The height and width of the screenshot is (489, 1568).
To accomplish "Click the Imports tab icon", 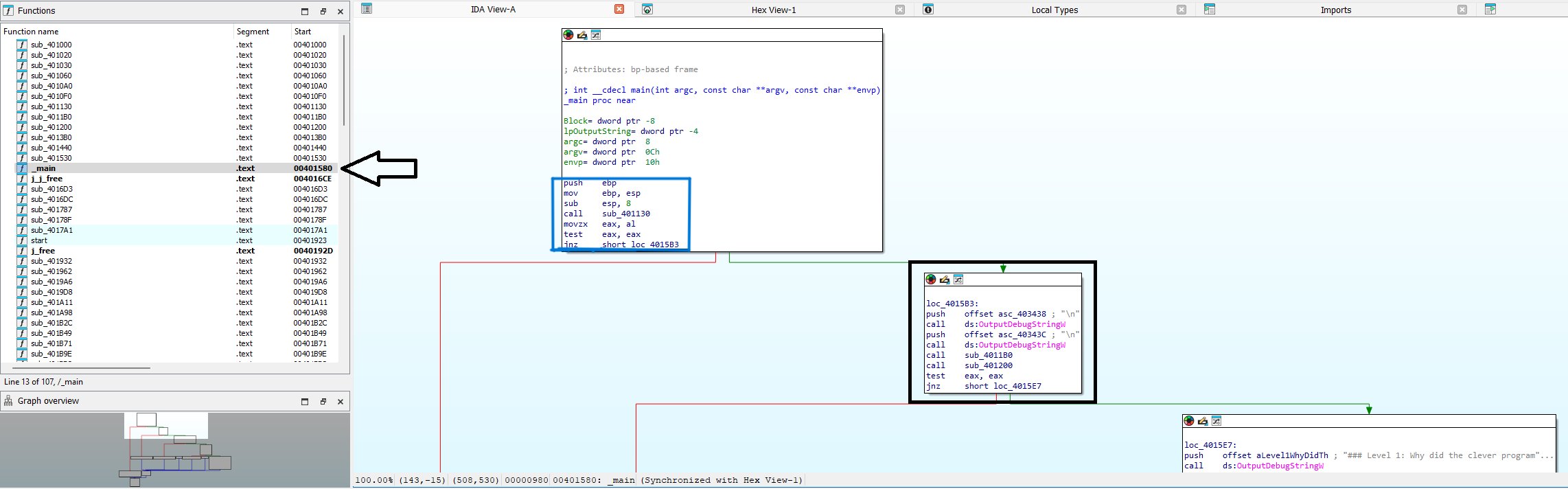I will click(1210, 9).
